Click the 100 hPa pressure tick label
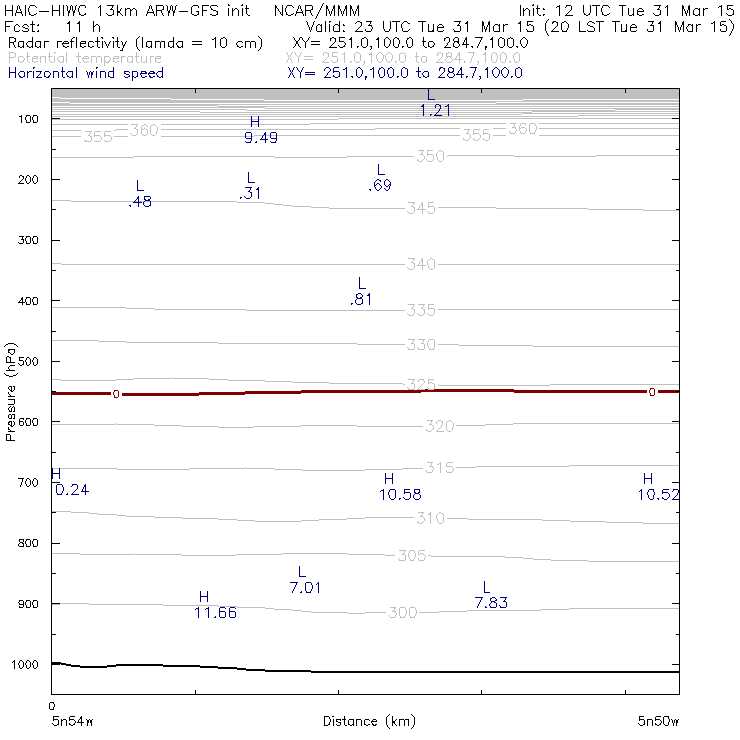Image resolution: width=740 pixels, height=740 pixels. pos(28,119)
